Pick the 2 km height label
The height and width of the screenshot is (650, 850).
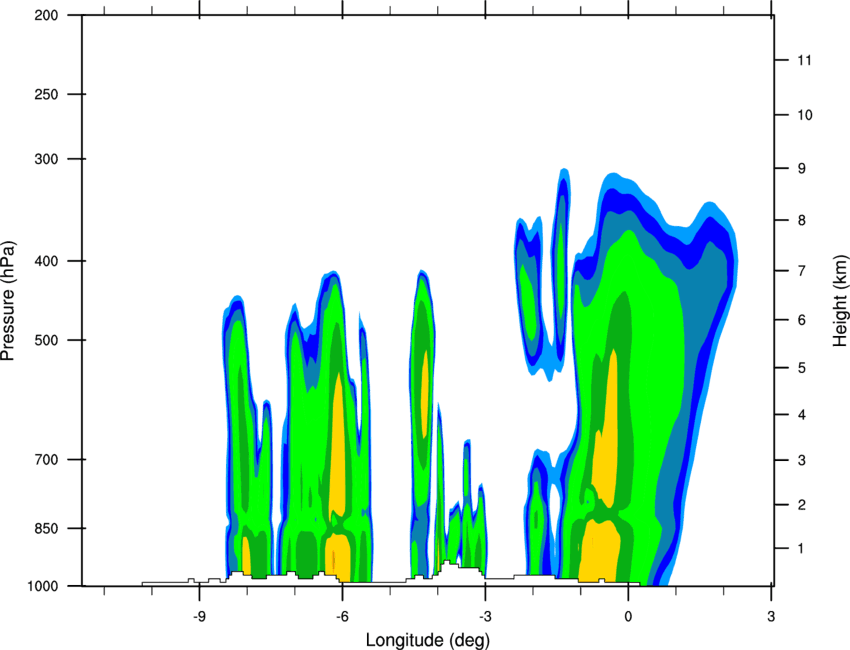[802, 505]
